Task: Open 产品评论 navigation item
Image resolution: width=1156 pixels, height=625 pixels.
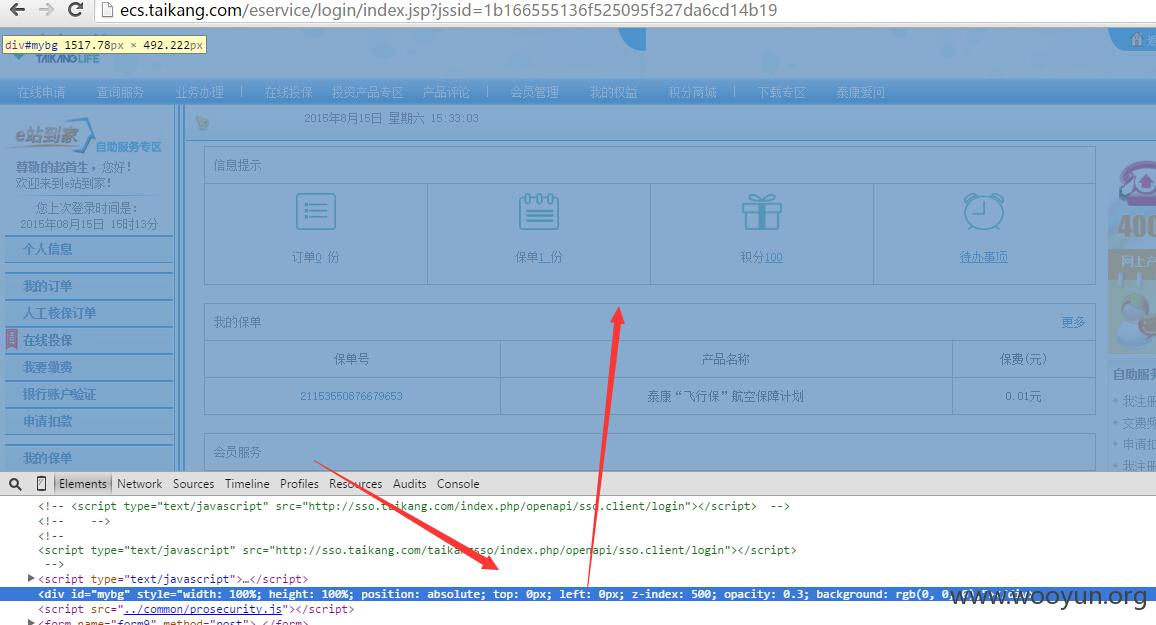Action: 446,92
